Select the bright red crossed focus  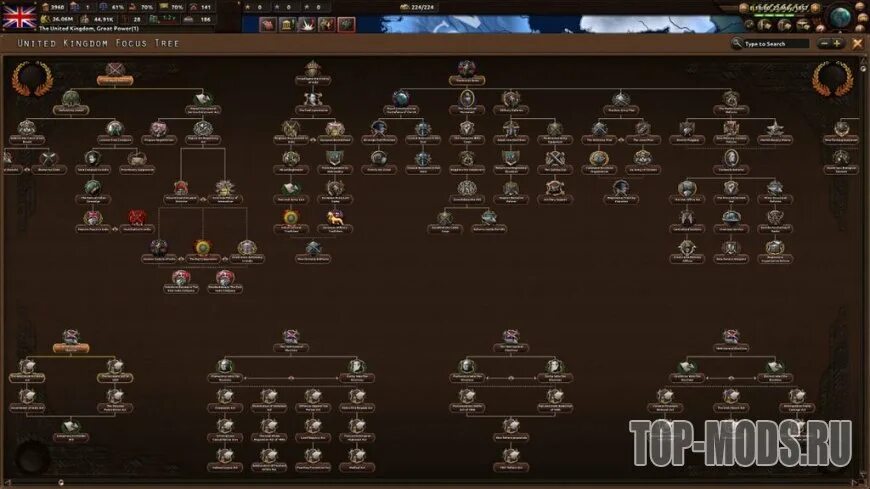[137, 221]
